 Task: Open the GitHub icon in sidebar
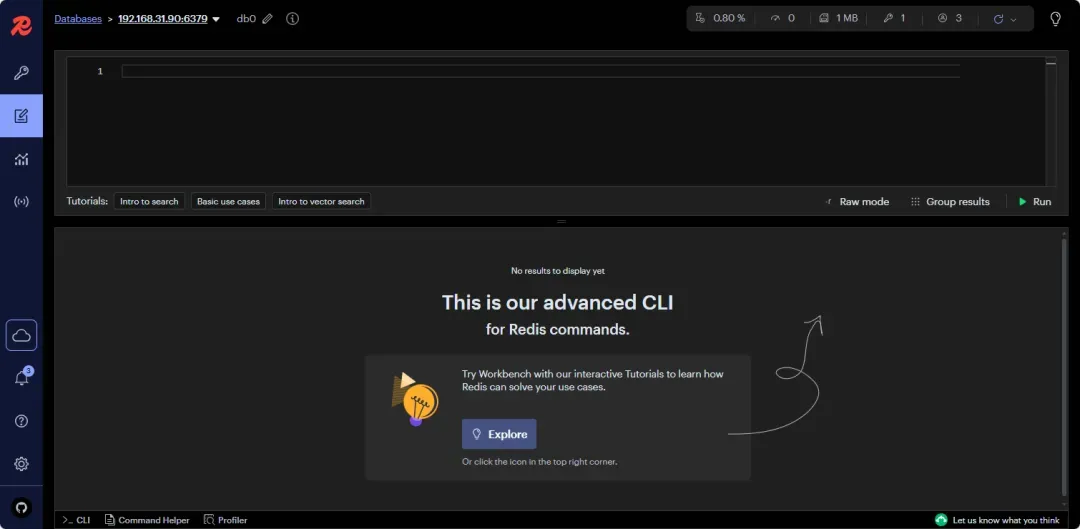[21, 508]
